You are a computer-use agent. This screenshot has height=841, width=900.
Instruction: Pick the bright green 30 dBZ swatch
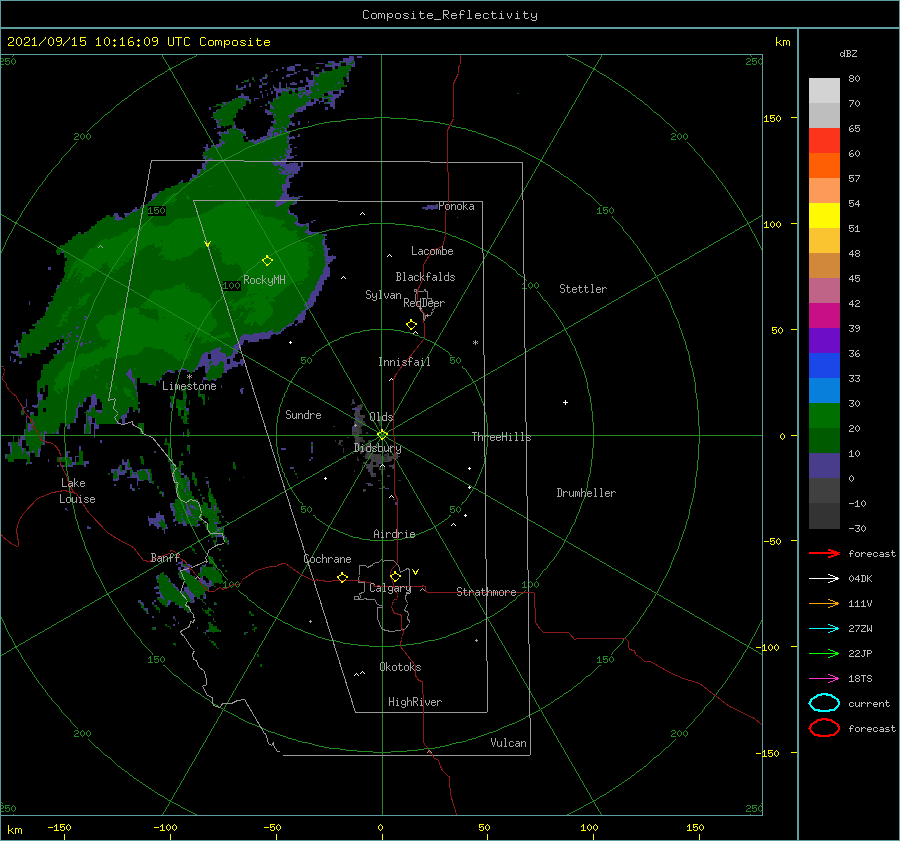(824, 415)
